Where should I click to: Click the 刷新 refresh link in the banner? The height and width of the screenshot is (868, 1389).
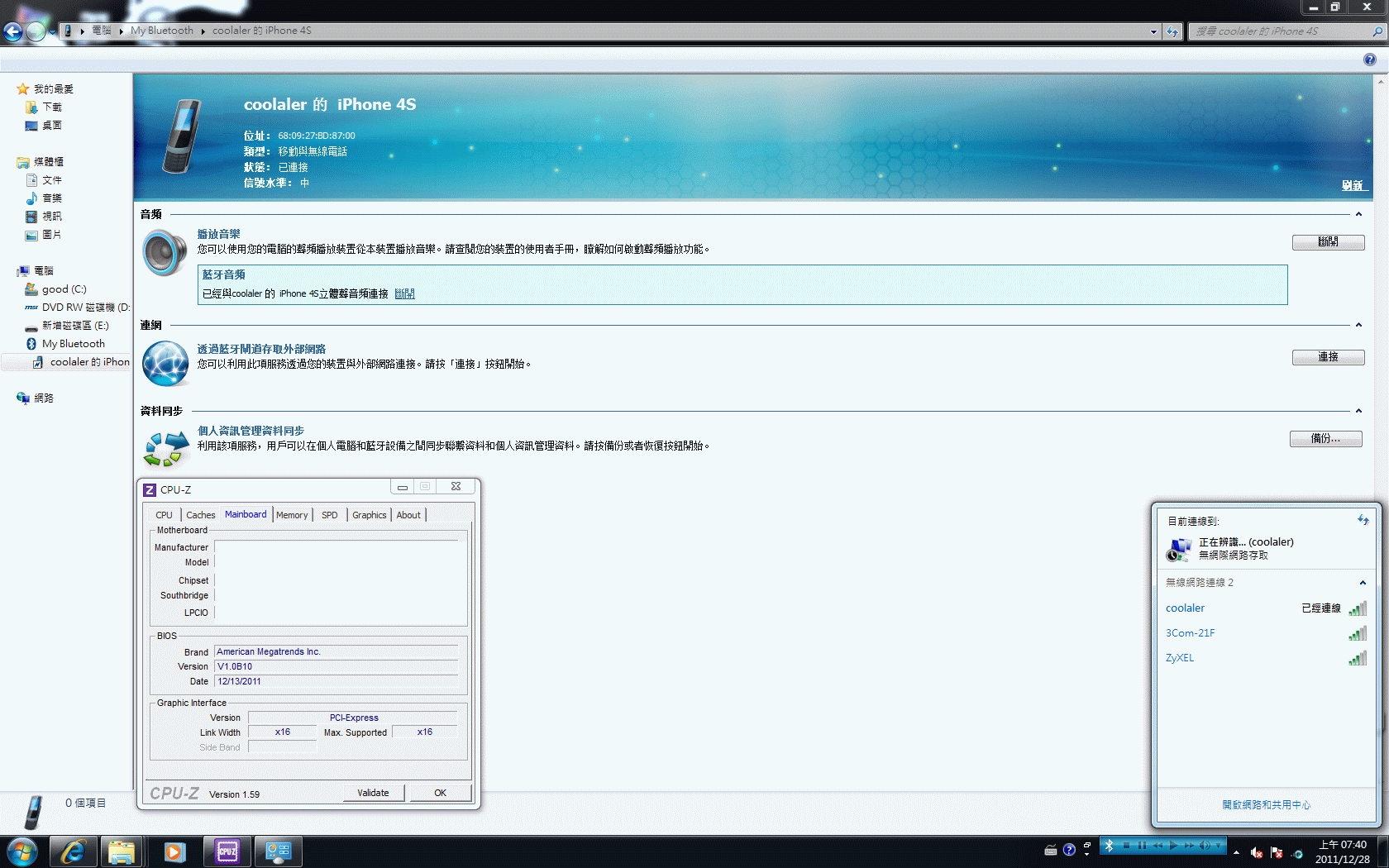coord(1353,185)
